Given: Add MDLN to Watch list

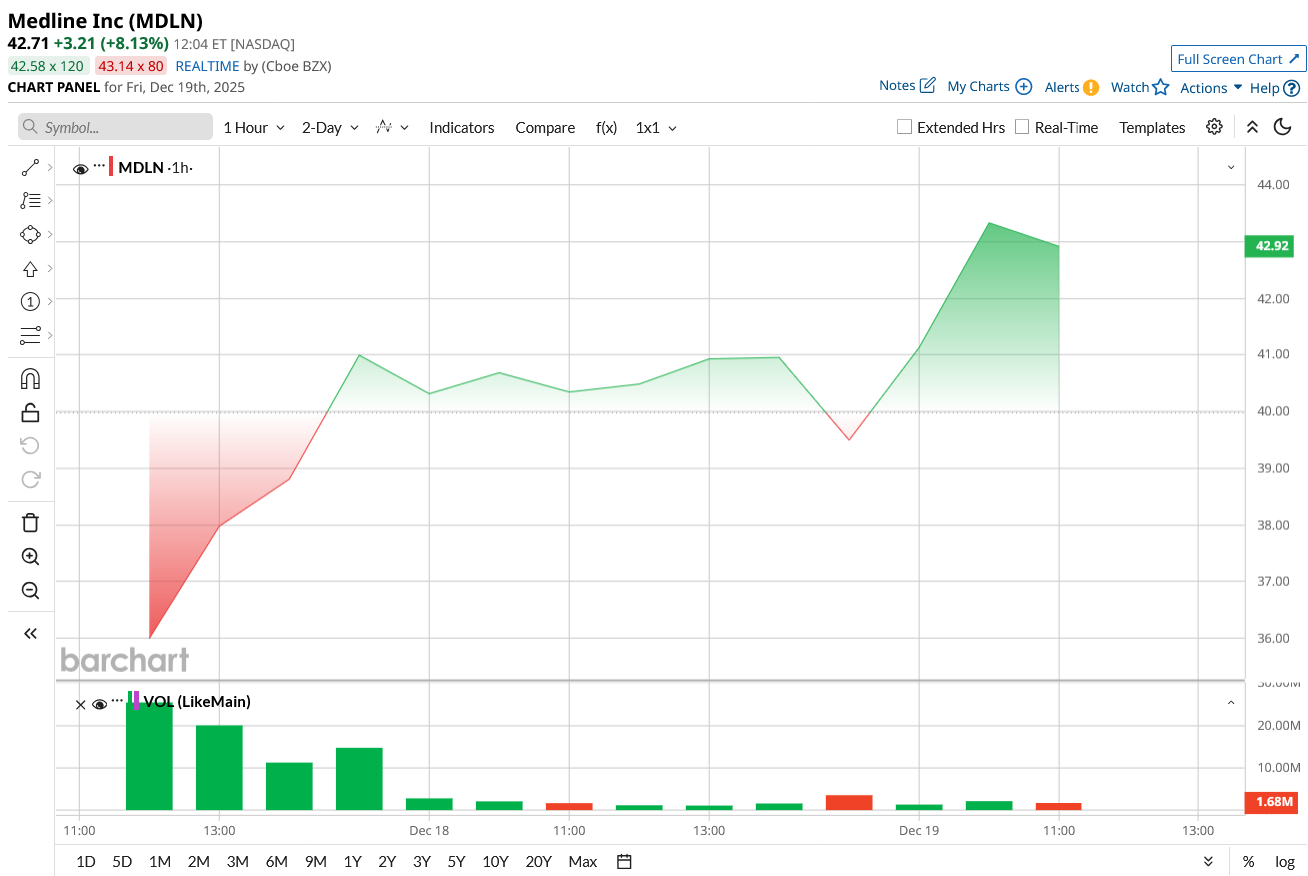Looking at the screenshot, I should (1140, 87).
